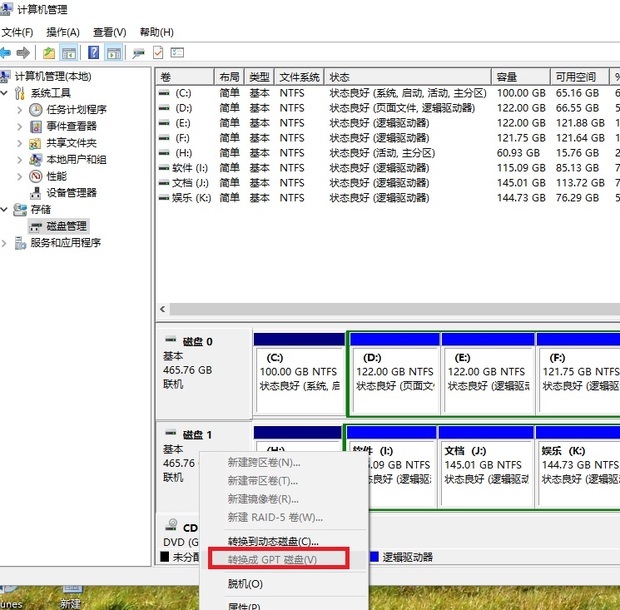
Task: Click the blue Help question mark icon
Action: (93, 53)
